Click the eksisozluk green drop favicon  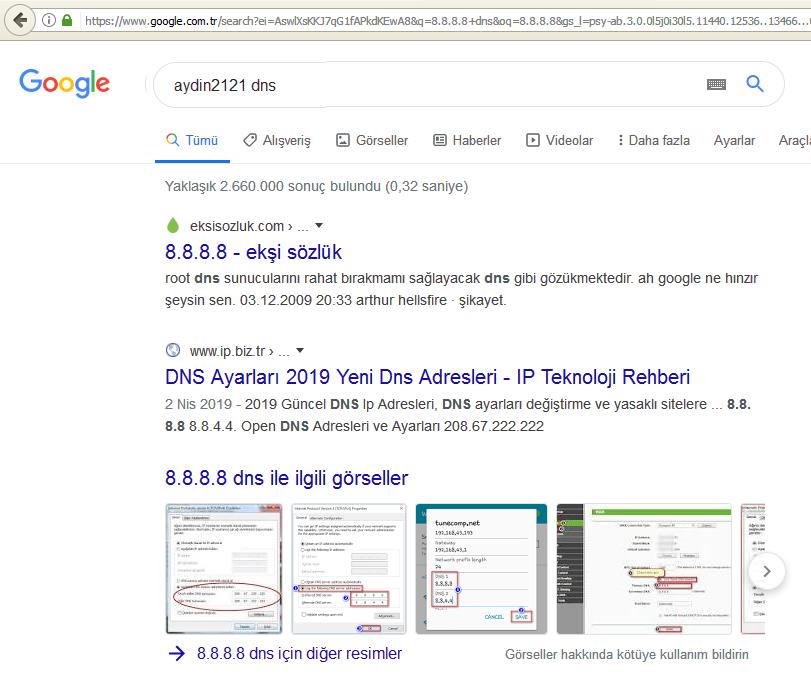173,226
